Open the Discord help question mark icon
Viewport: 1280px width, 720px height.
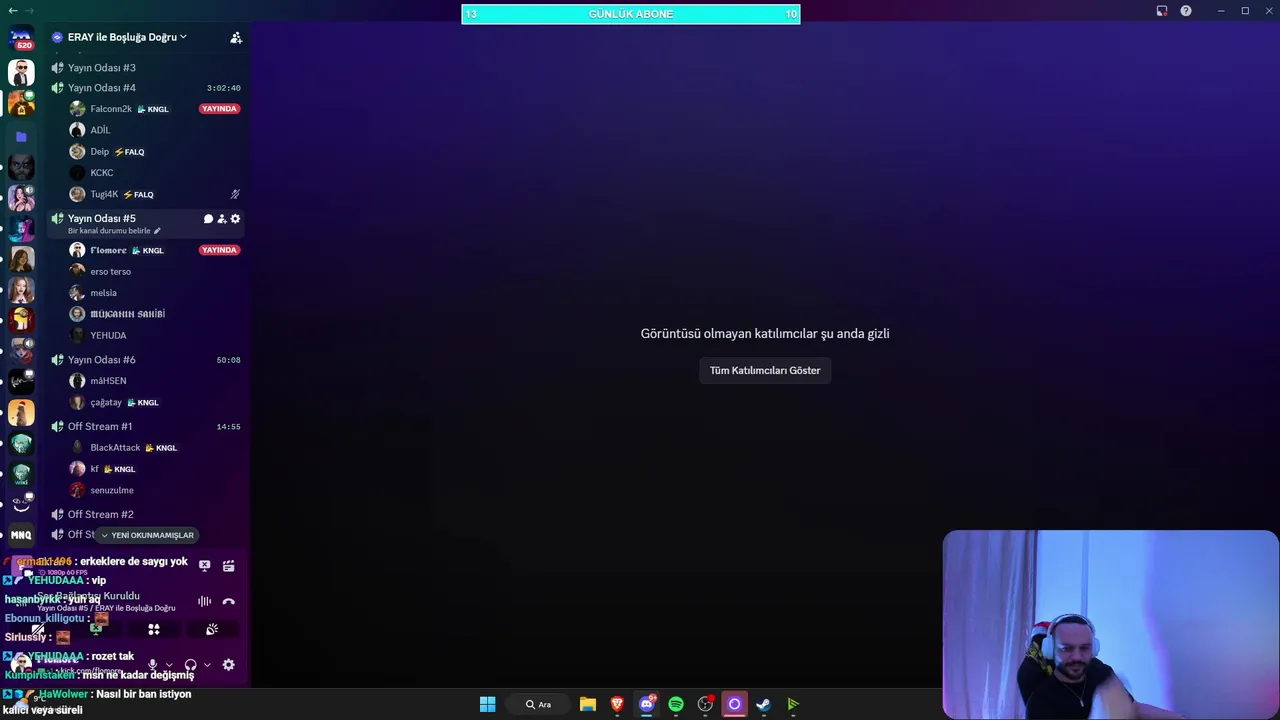pos(1186,11)
